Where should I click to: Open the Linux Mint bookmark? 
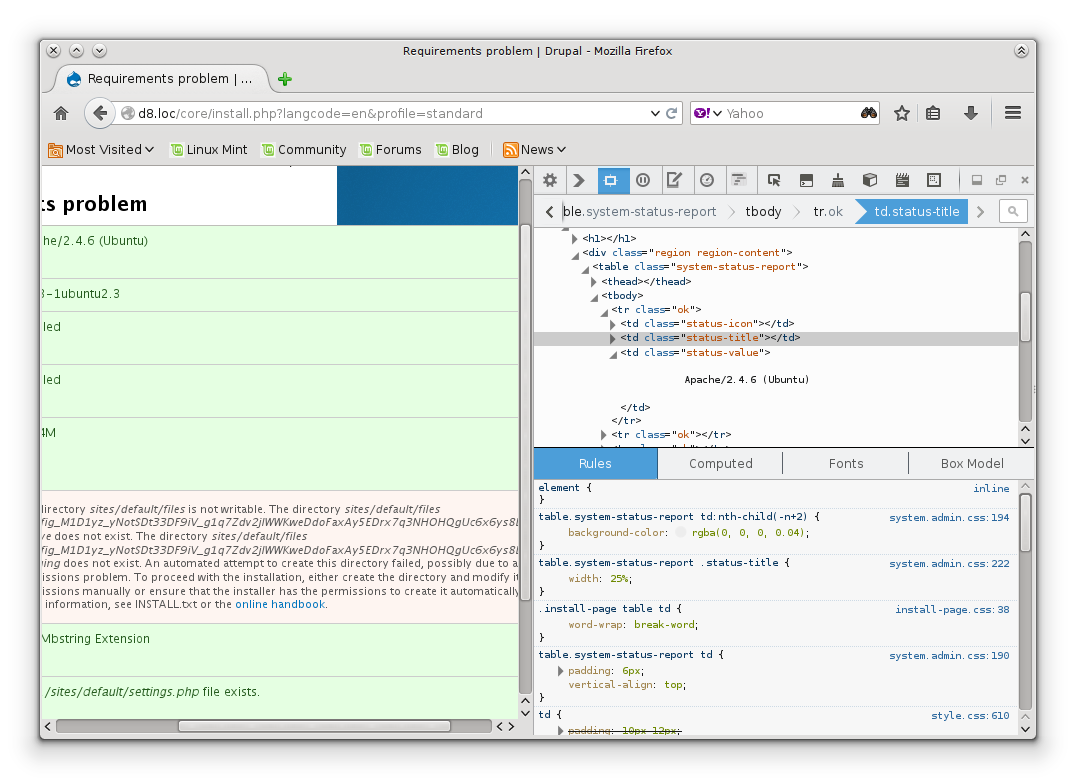pyautogui.click(x=209, y=150)
